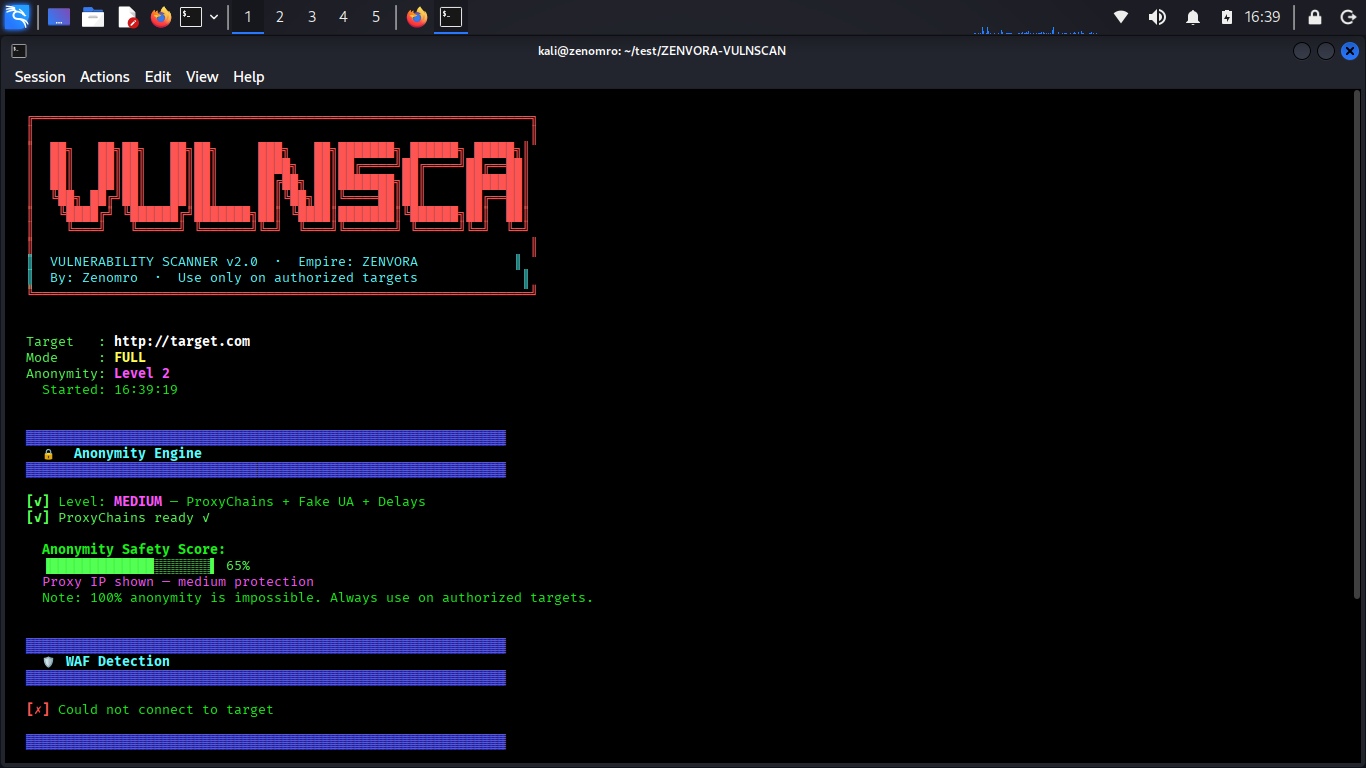Image resolution: width=1366 pixels, height=768 pixels.
Task: Select the word 'MEDIUM' in the Level line
Action: [138, 502]
